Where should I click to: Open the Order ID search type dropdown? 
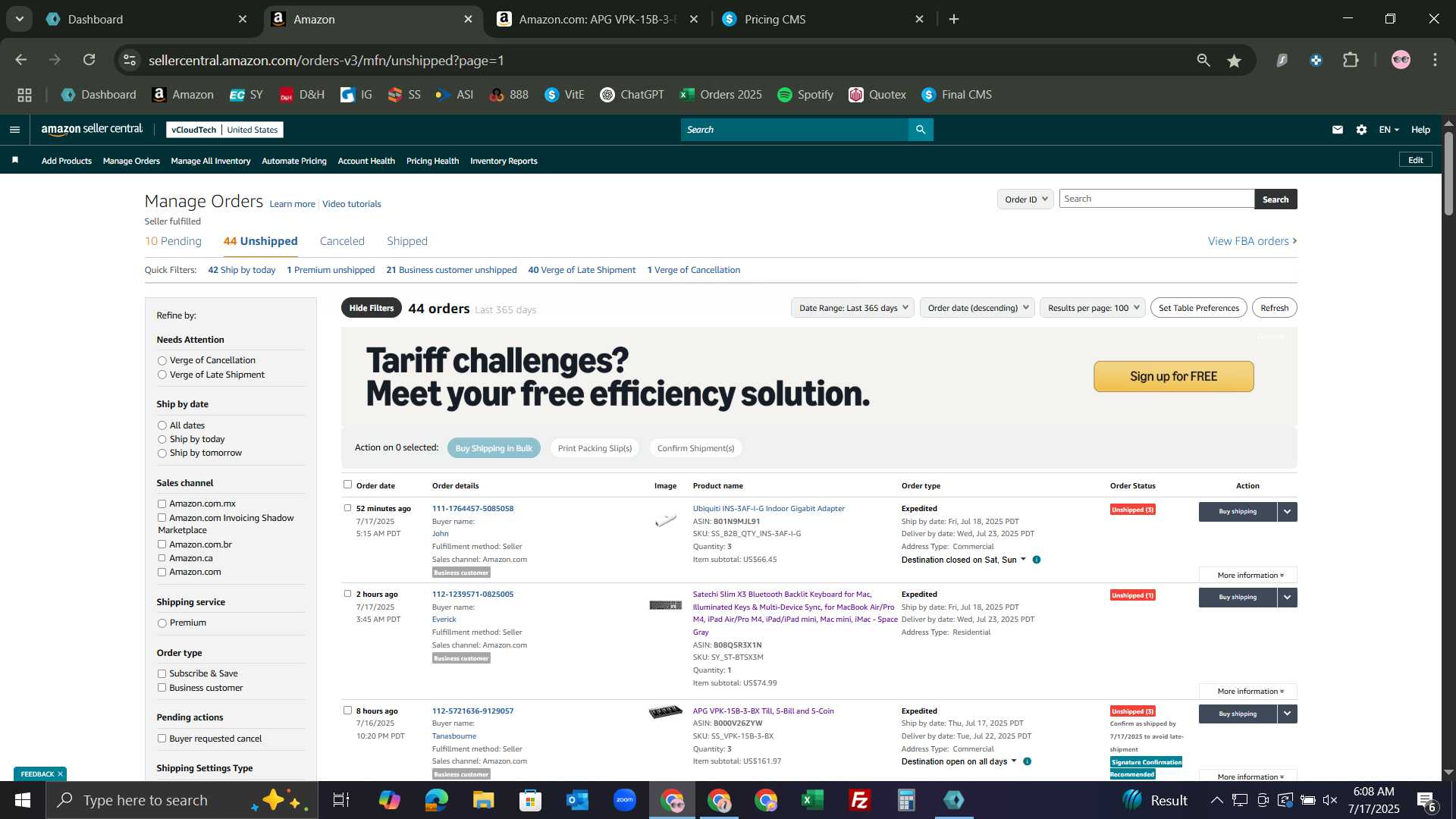click(x=1025, y=199)
